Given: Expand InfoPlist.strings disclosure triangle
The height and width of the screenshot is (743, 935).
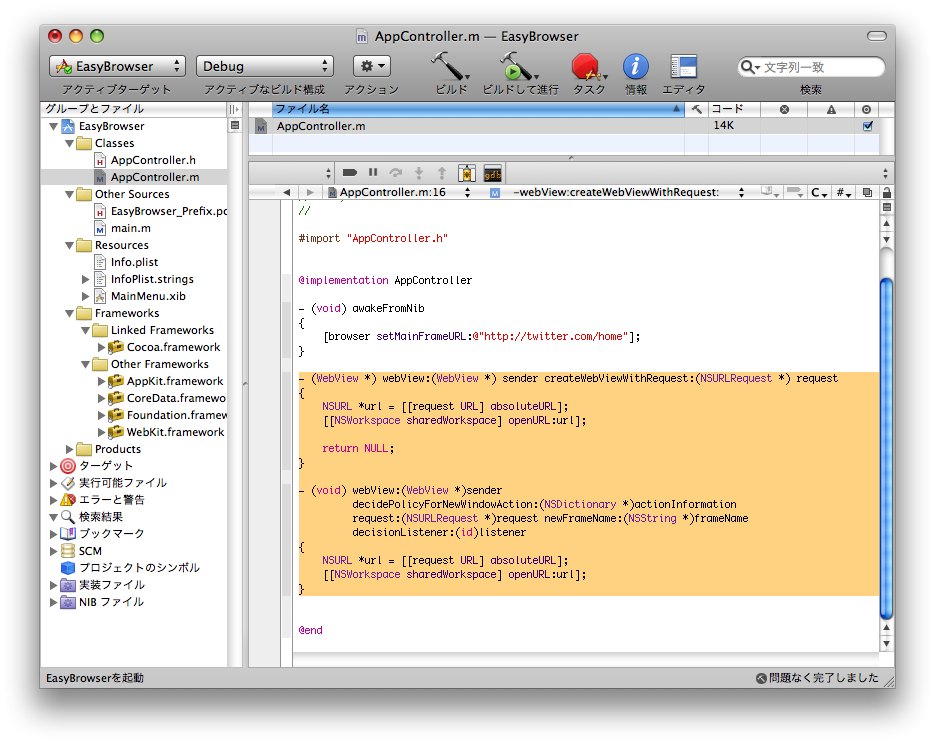Looking at the screenshot, I should (x=85, y=279).
